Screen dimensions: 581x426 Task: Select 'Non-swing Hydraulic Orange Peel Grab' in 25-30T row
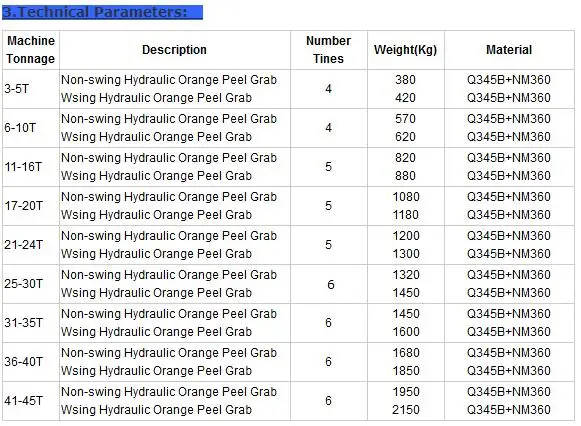click(169, 274)
